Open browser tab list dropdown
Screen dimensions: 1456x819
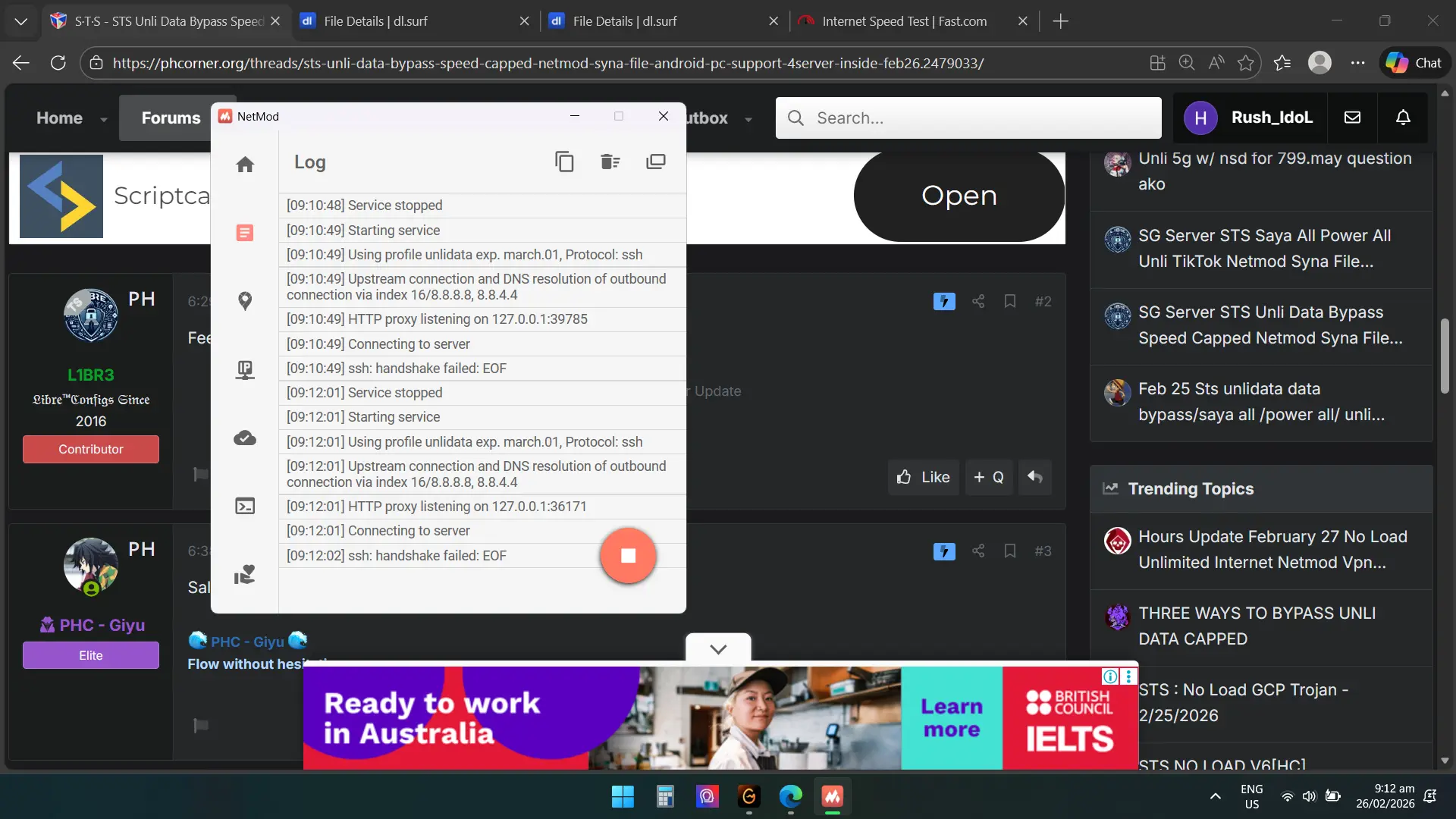pos(21,21)
